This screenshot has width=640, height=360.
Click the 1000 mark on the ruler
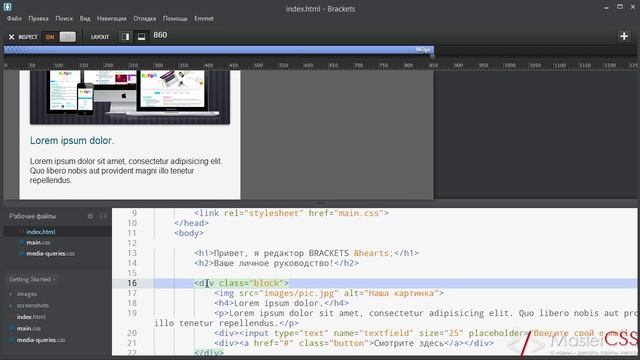509,65
